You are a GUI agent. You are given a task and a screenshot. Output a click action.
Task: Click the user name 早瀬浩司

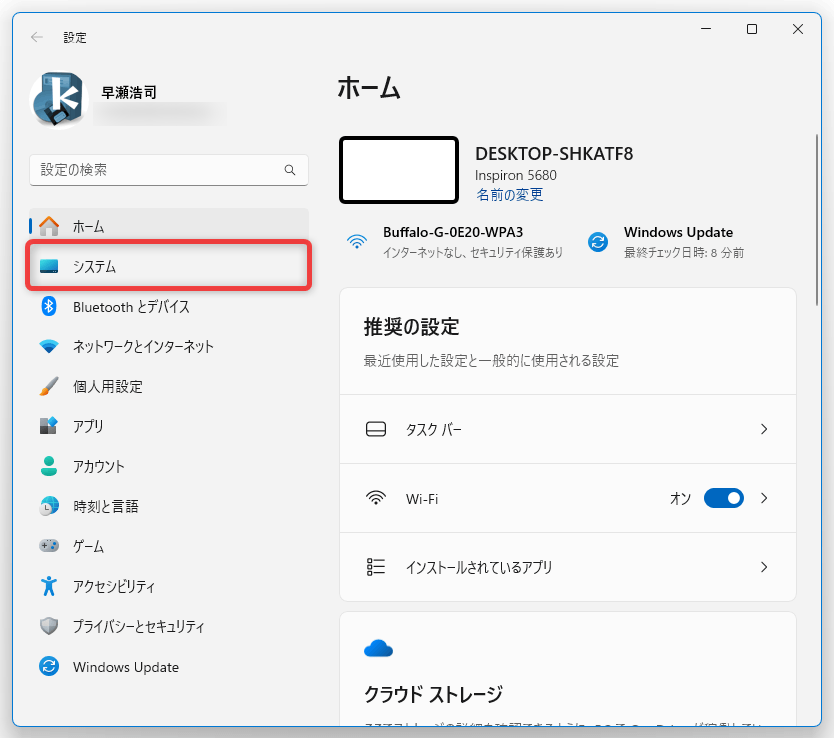pyautogui.click(x=129, y=93)
